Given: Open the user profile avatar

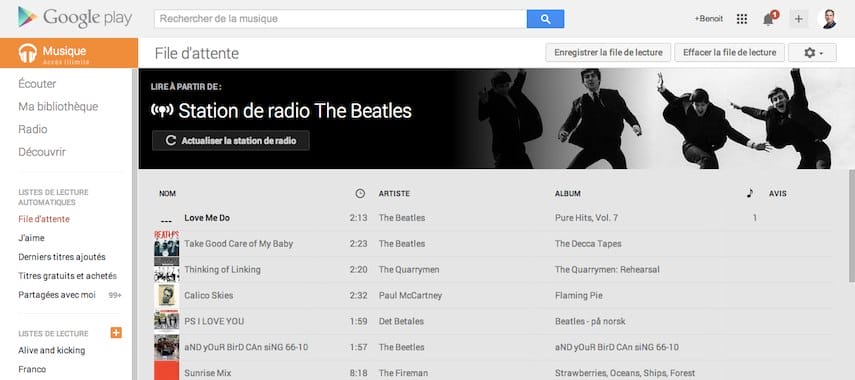Looking at the screenshot, I should point(829,19).
